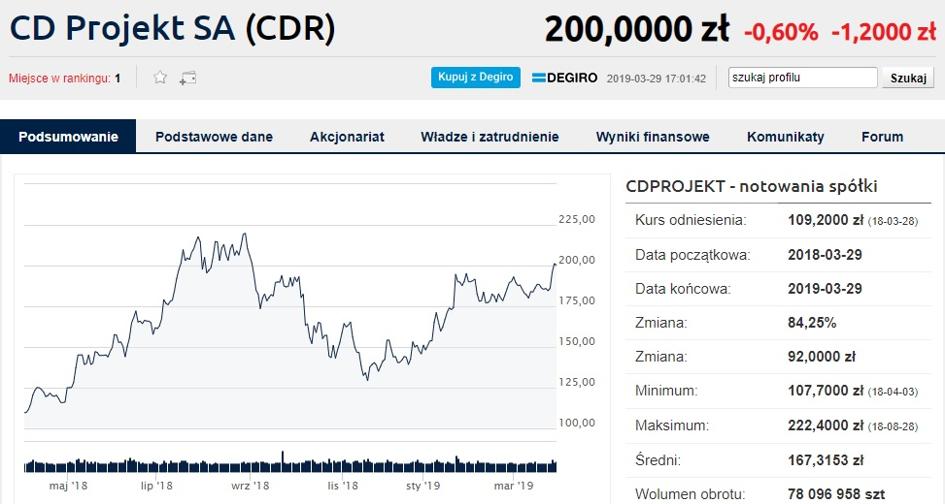Switch to the Podstawowe dane tab
The width and height of the screenshot is (945, 504).
(x=214, y=137)
